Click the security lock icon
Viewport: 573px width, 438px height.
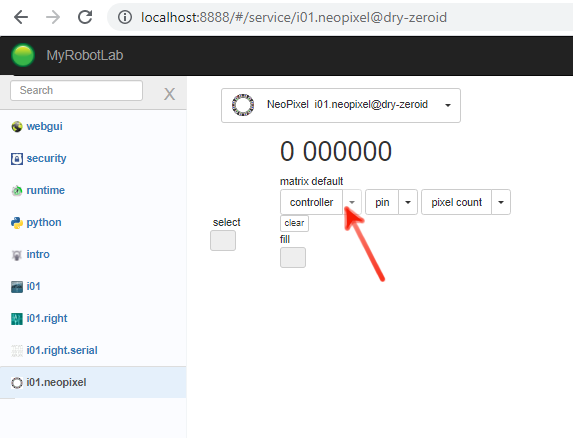pyautogui.click(x=17, y=159)
